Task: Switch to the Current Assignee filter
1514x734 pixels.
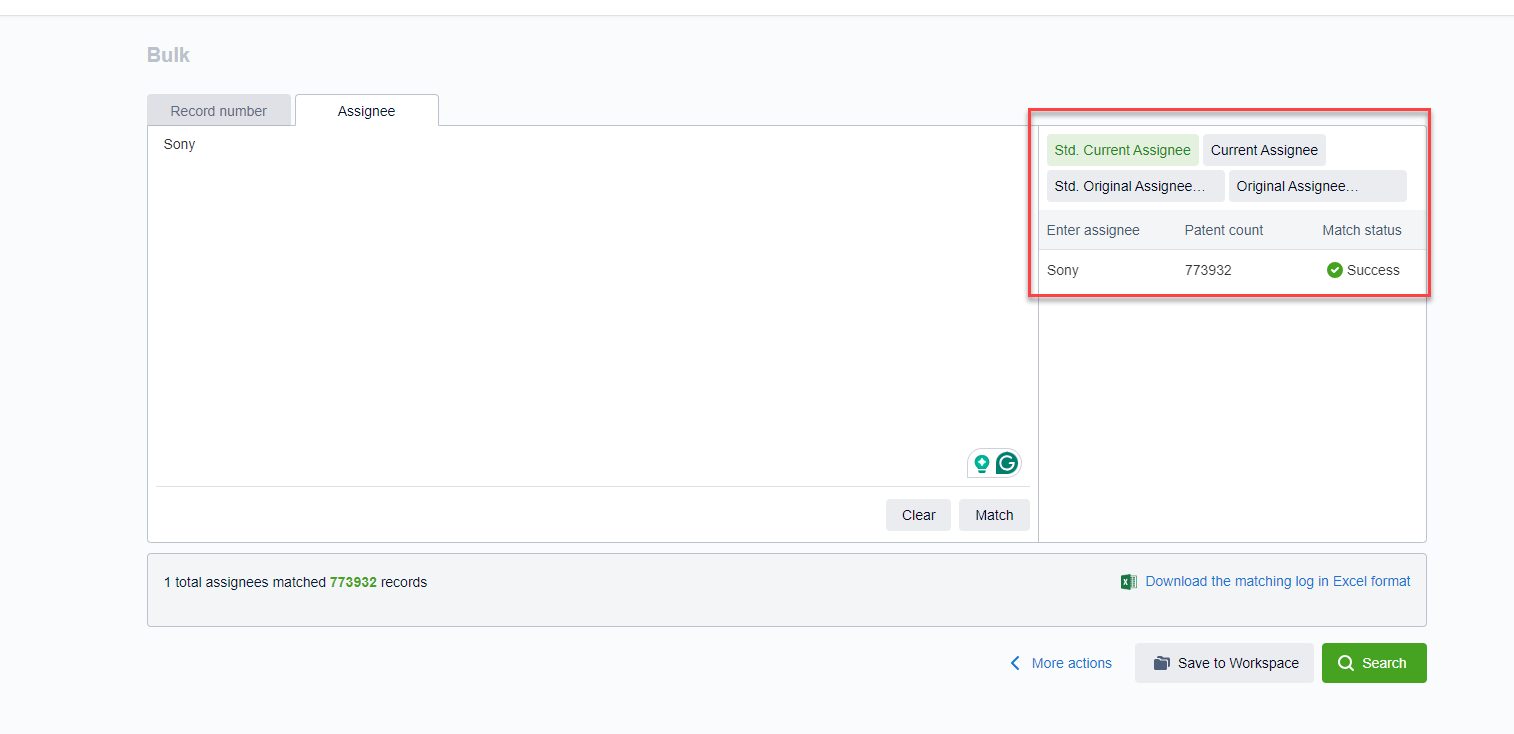Action: click(1264, 150)
